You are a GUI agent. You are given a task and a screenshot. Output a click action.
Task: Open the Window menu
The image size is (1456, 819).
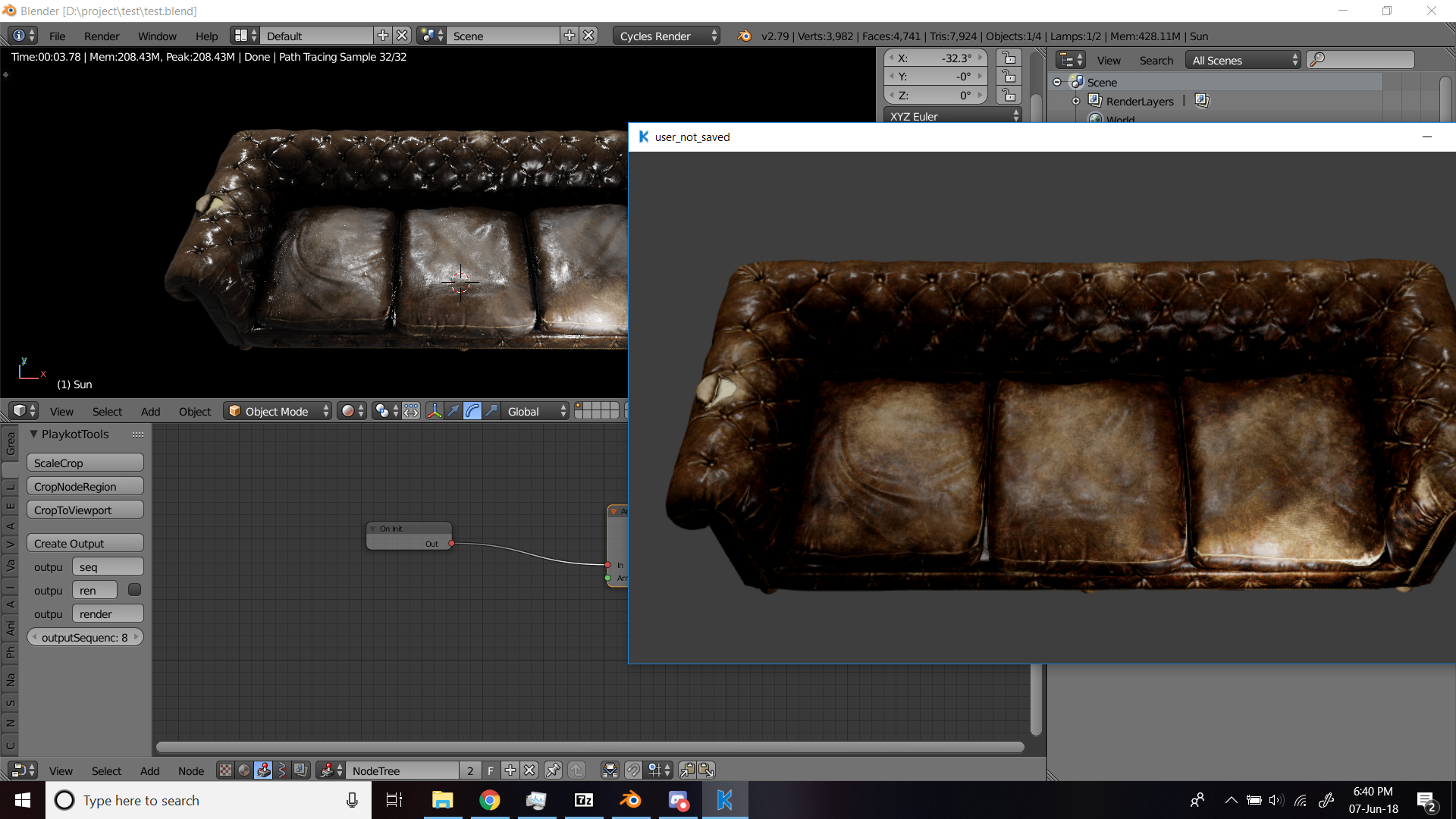pos(157,36)
